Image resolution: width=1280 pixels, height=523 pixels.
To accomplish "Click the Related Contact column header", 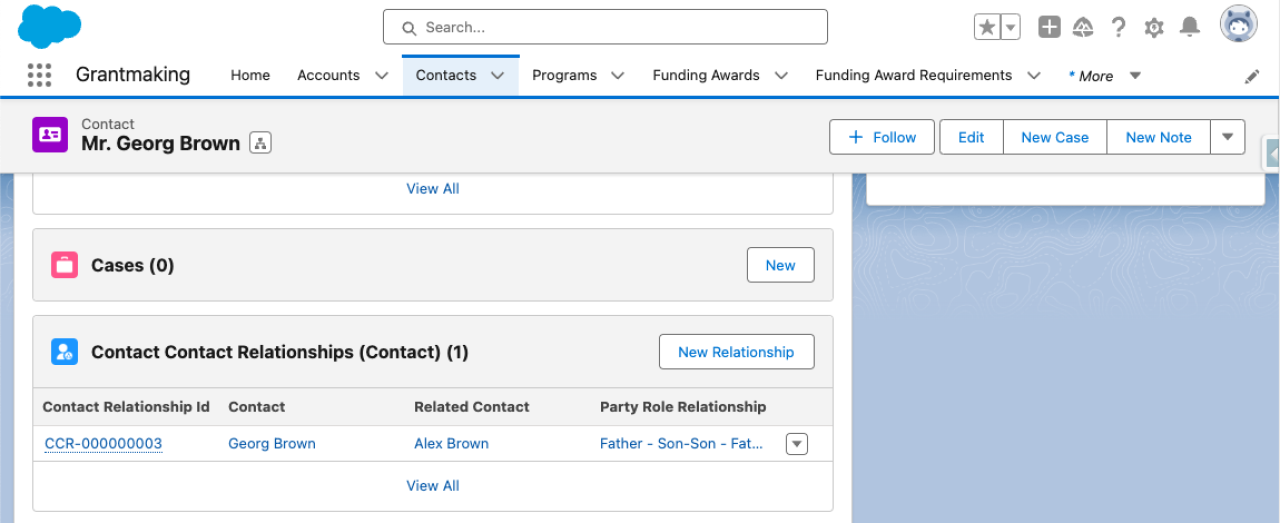I will click(x=472, y=407).
